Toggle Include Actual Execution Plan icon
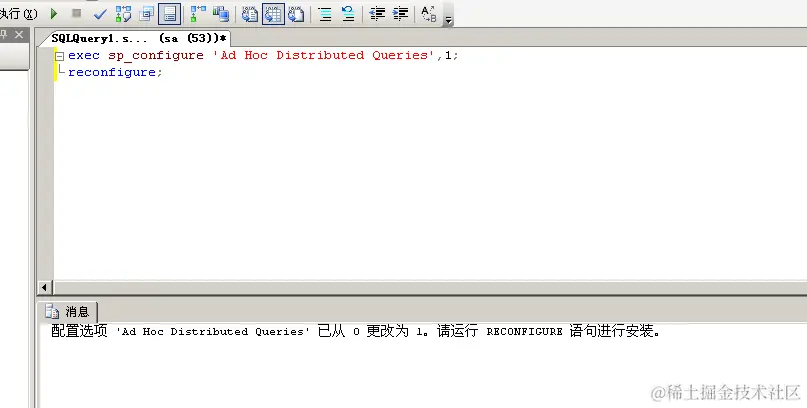 198,14
